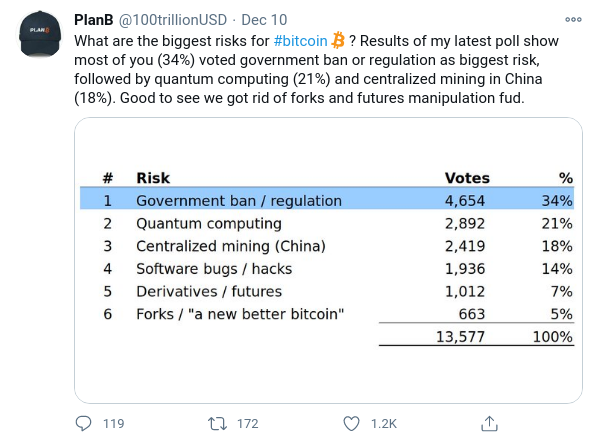This screenshot has width=598, height=443.
Task: Click the #bitcoin hashtag link
Action: pyautogui.click(x=301, y=41)
